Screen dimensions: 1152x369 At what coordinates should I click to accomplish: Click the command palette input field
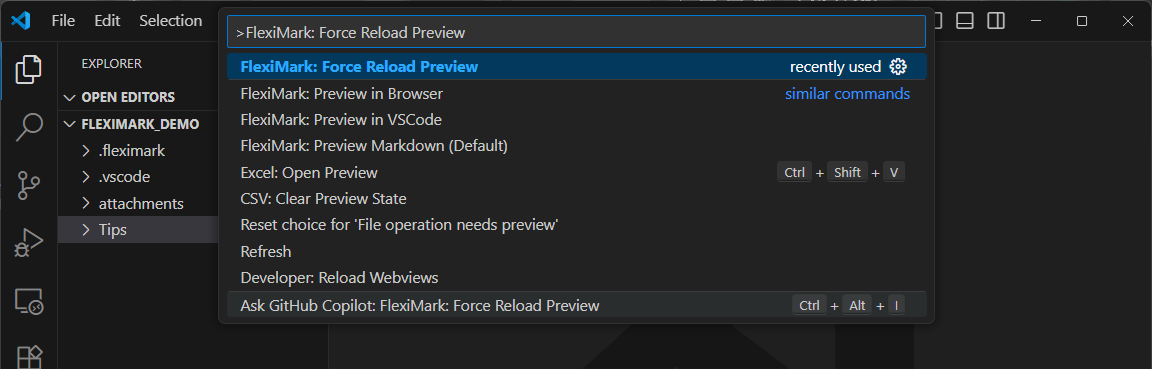tap(577, 32)
